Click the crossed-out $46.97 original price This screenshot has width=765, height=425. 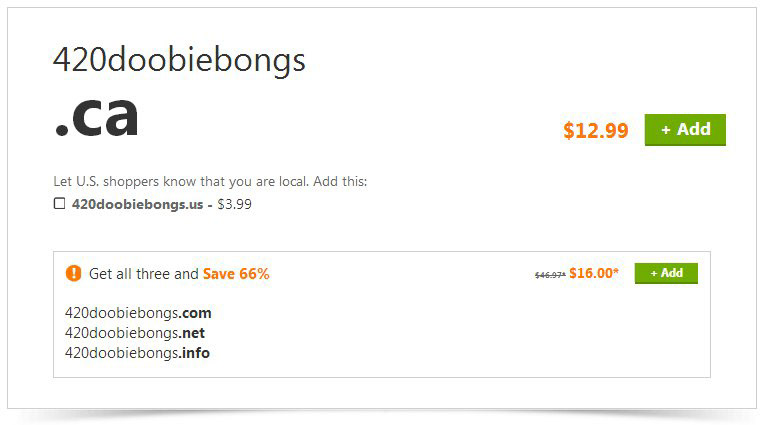[x=550, y=275]
